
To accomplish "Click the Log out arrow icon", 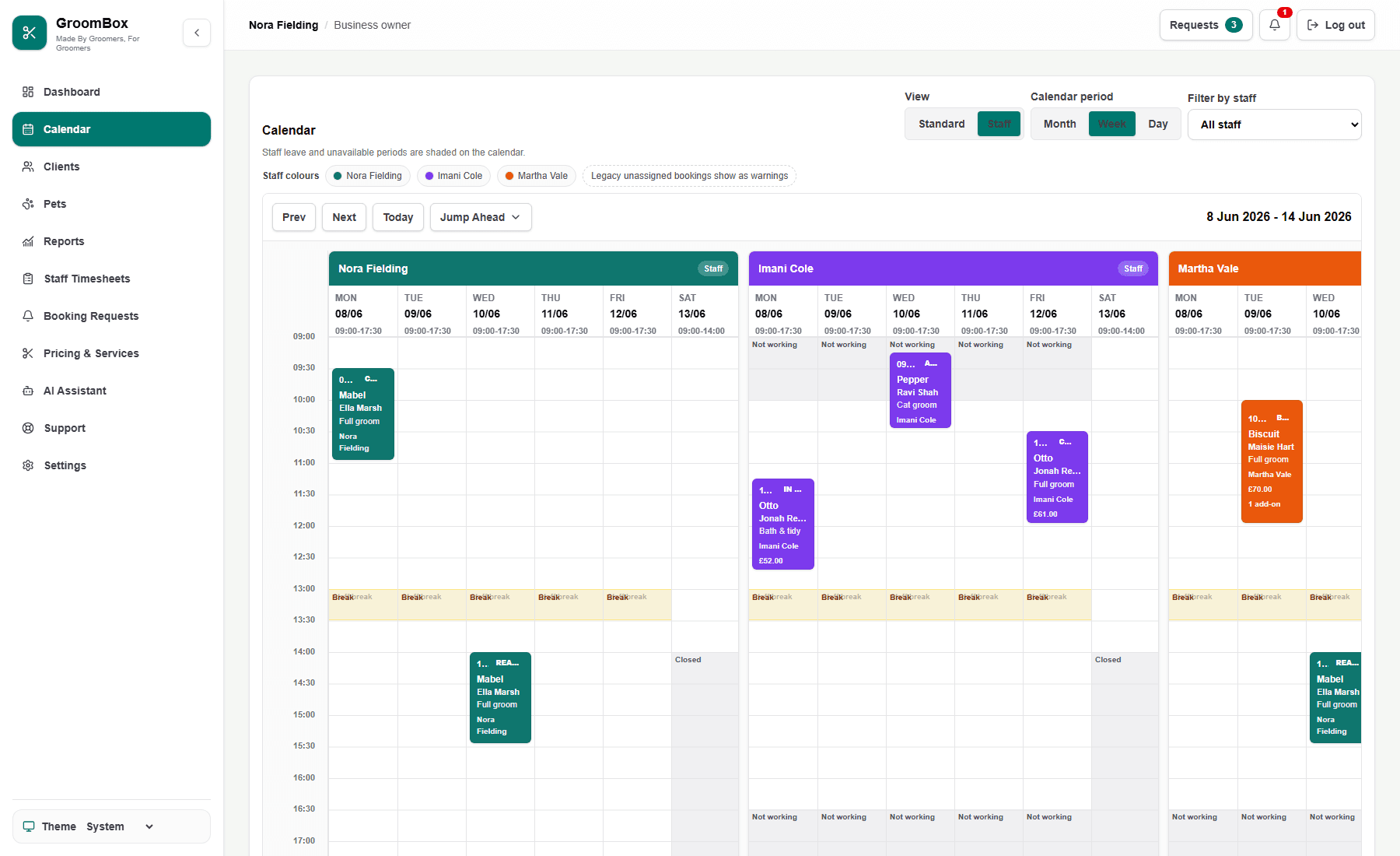I will (x=1313, y=25).
